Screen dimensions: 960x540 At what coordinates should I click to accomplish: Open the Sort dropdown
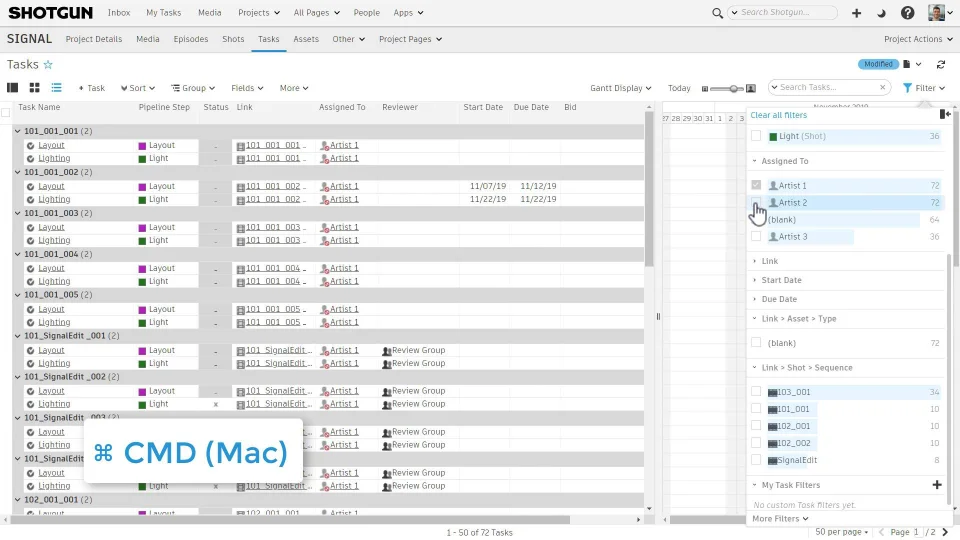click(x=138, y=88)
